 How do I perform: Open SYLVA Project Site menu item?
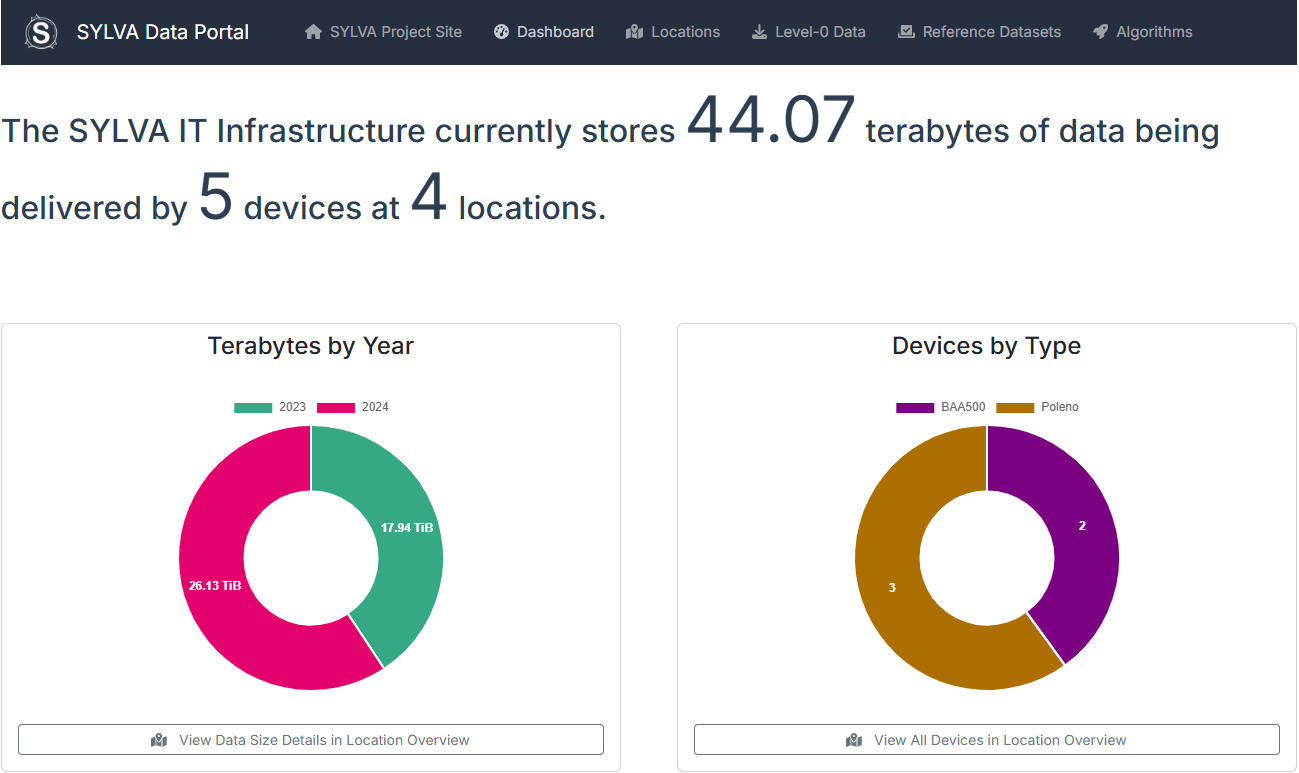click(x=384, y=32)
